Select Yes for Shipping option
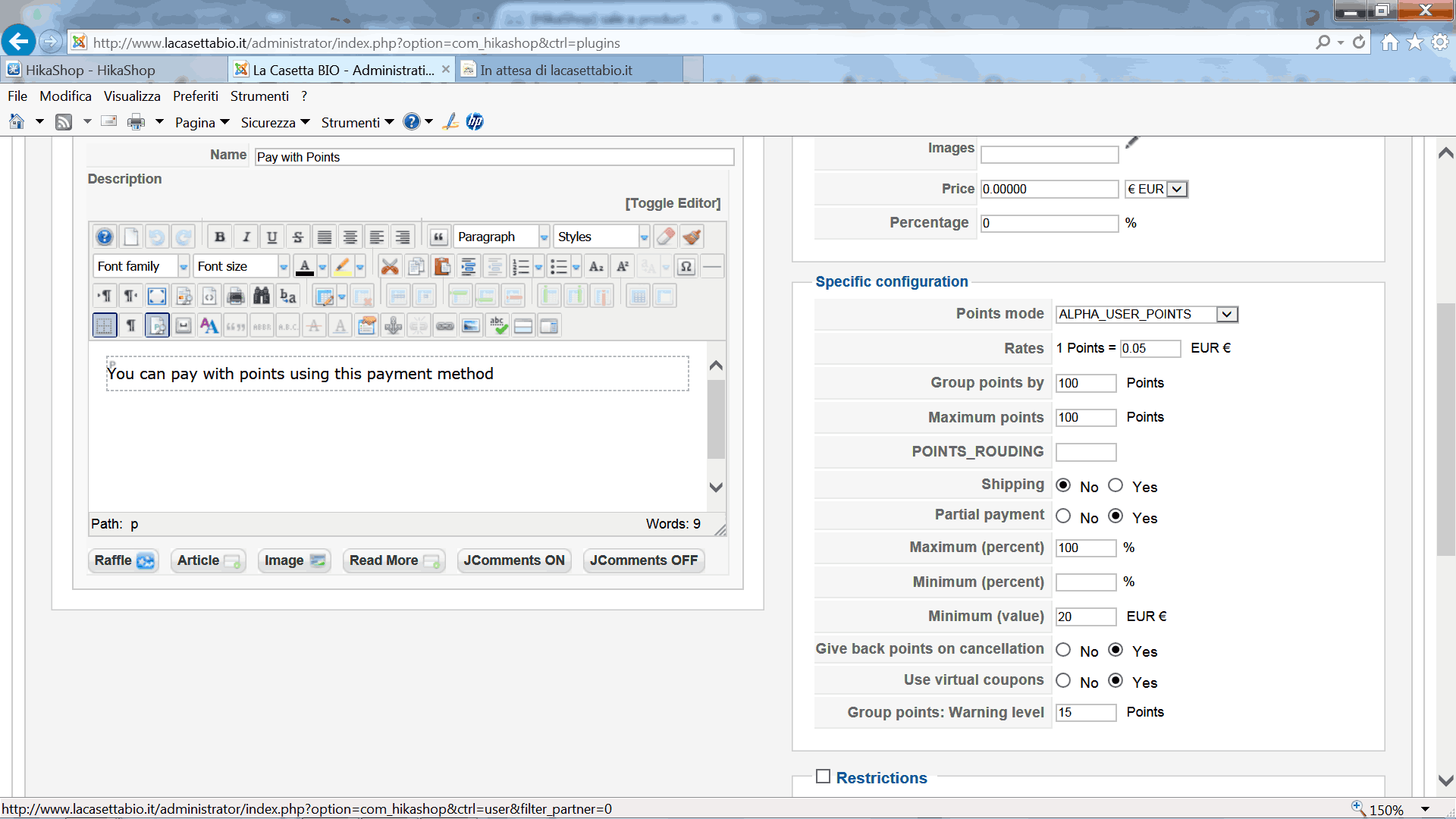The height and width of the screenshot is (819, 1456). (1116, 485)
